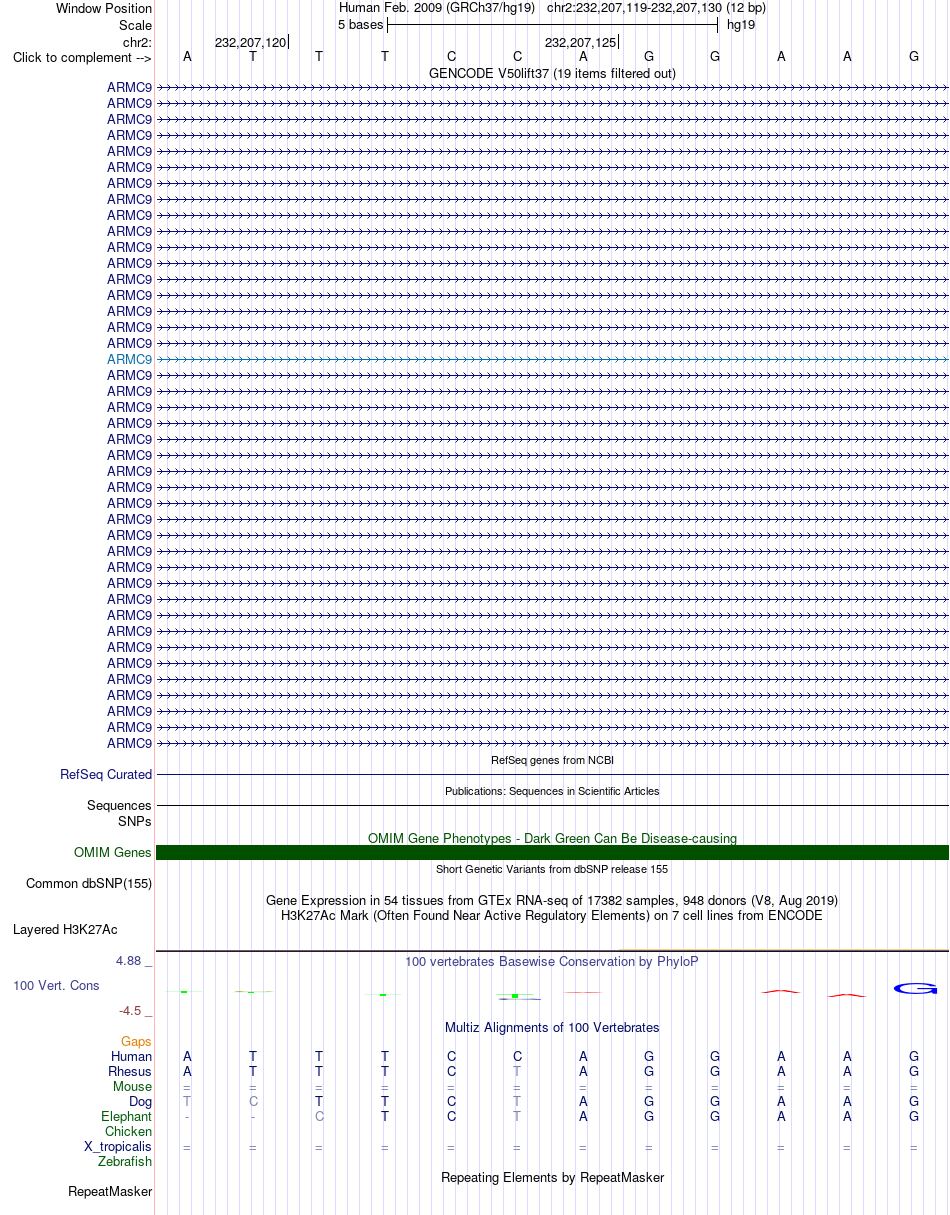Open "RefSeq genes from NCBI" track title
Viewport: 950px width, 1215px height.
[x=552, y=760]
